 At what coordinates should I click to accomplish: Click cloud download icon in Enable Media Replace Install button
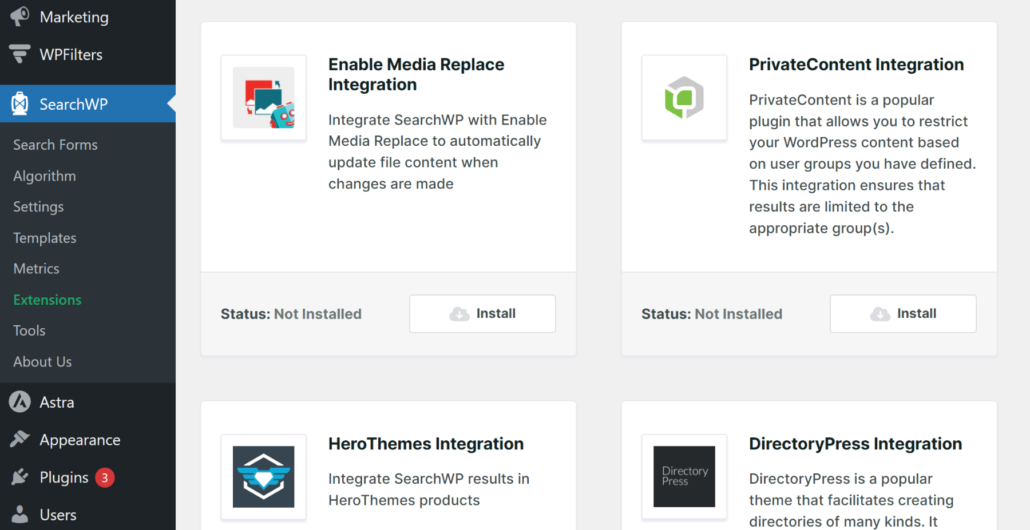coord(459,314)
